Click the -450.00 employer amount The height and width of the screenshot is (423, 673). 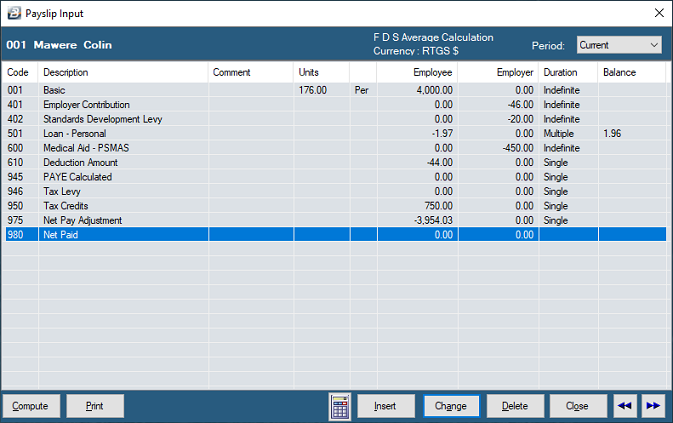[518, 148]
